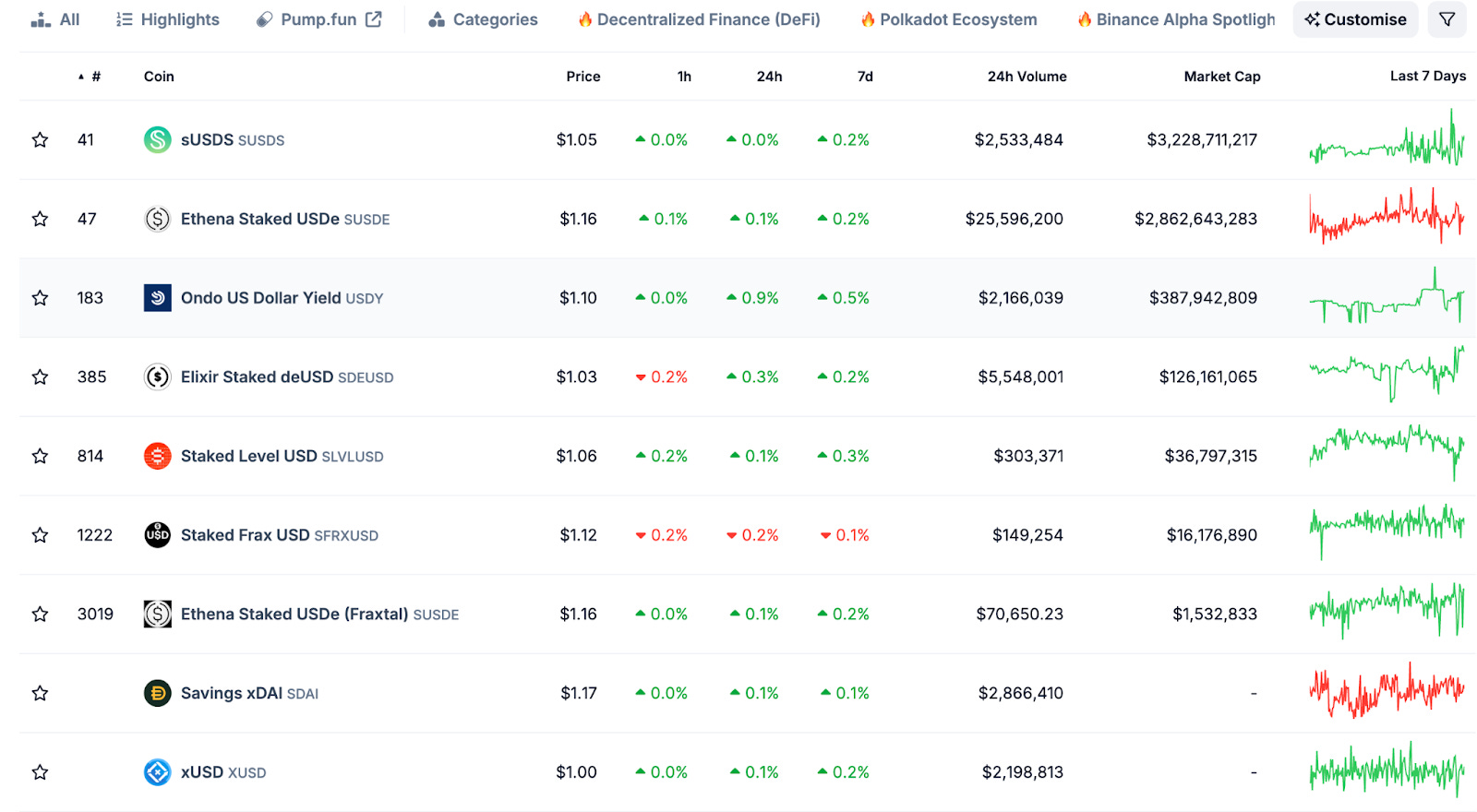
Task: Click the red Staked Level USD logo
Action: [158, 456]
